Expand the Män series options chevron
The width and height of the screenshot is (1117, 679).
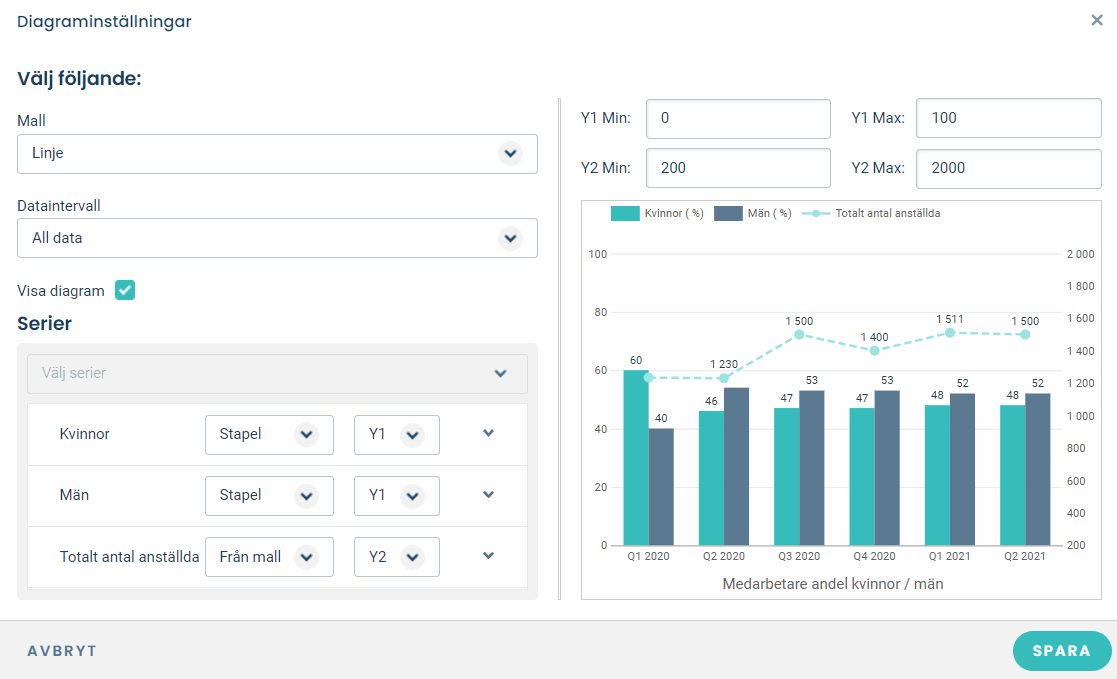click(488, 495)
